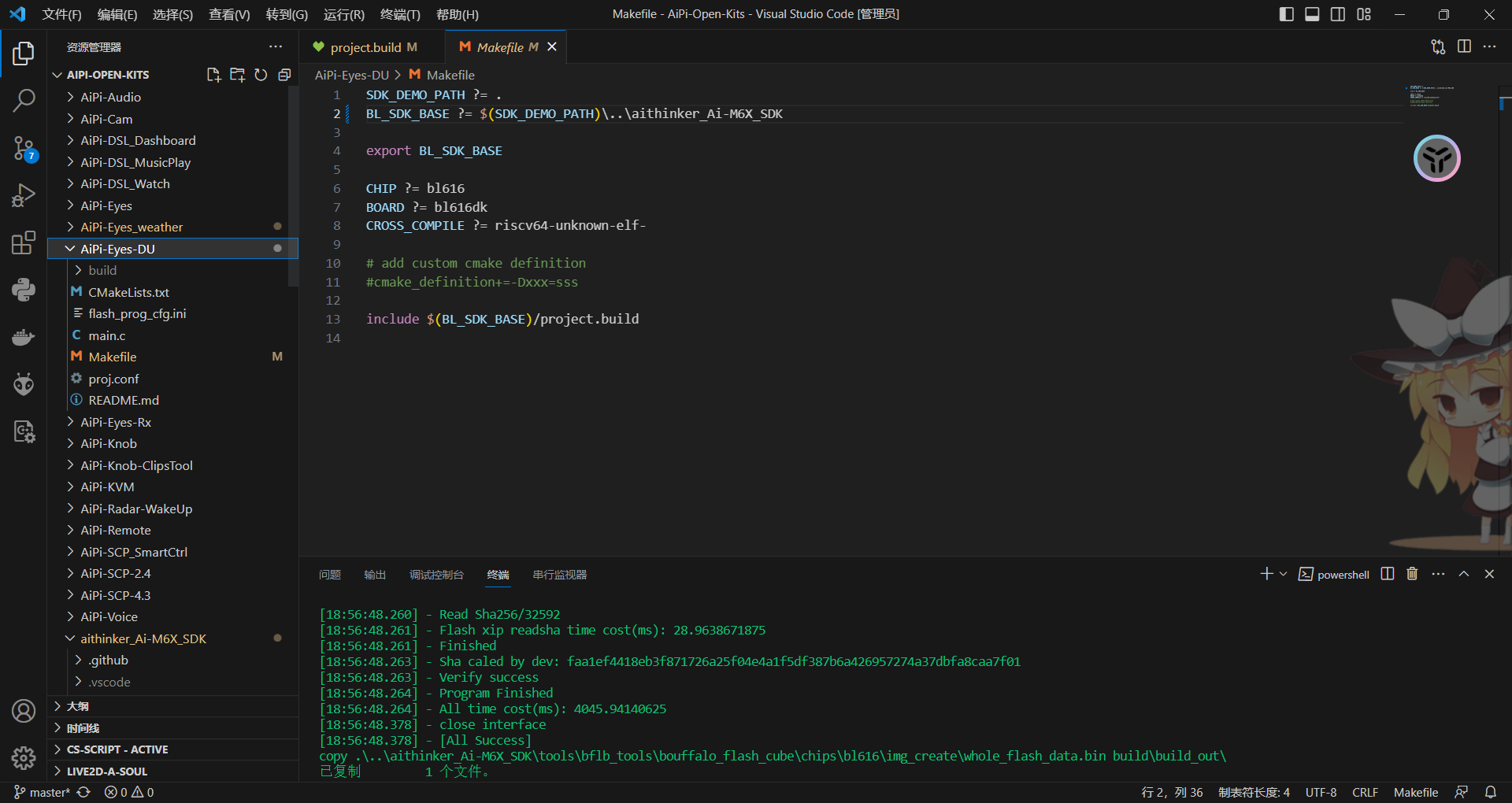
Task: Click New Folder icon in explorer header
Action: (237, 75)
